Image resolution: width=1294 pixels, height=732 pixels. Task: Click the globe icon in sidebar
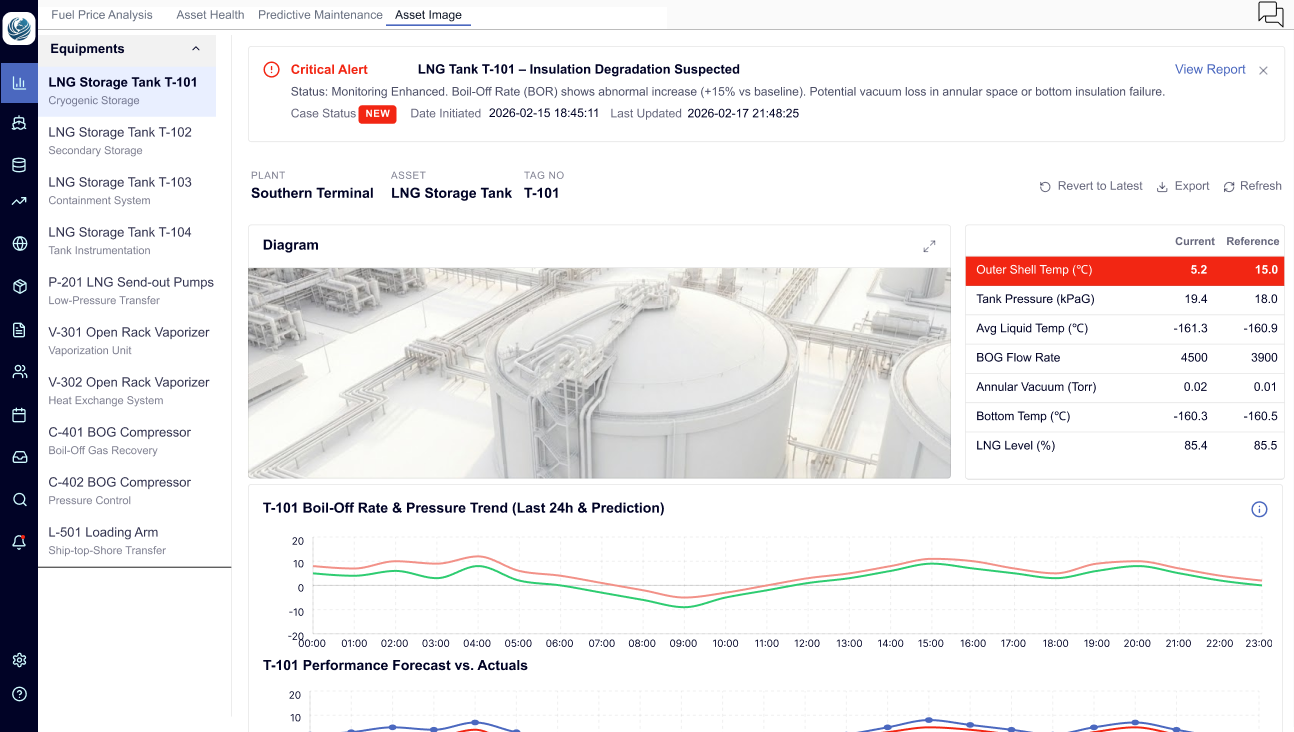19,244
